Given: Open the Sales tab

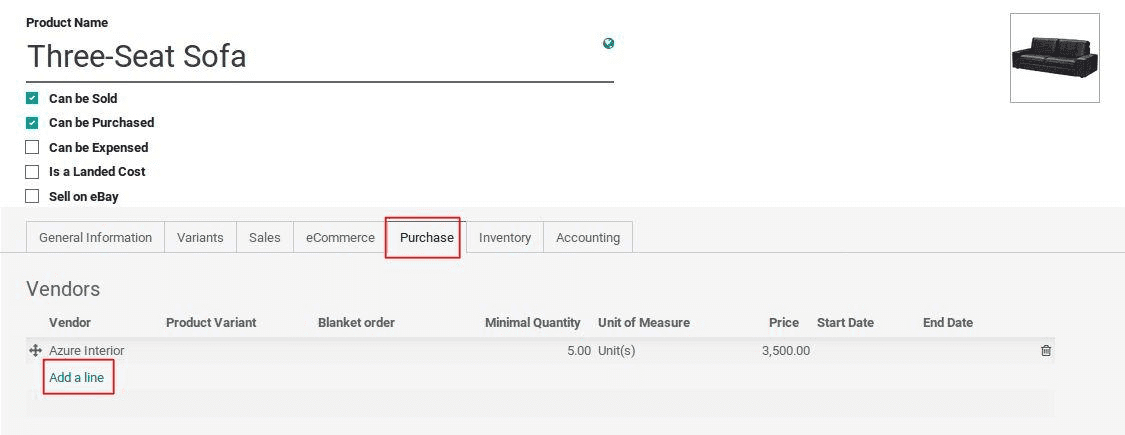Looking at the screenshot, I should pyautogui.click(x=264, y=238).
